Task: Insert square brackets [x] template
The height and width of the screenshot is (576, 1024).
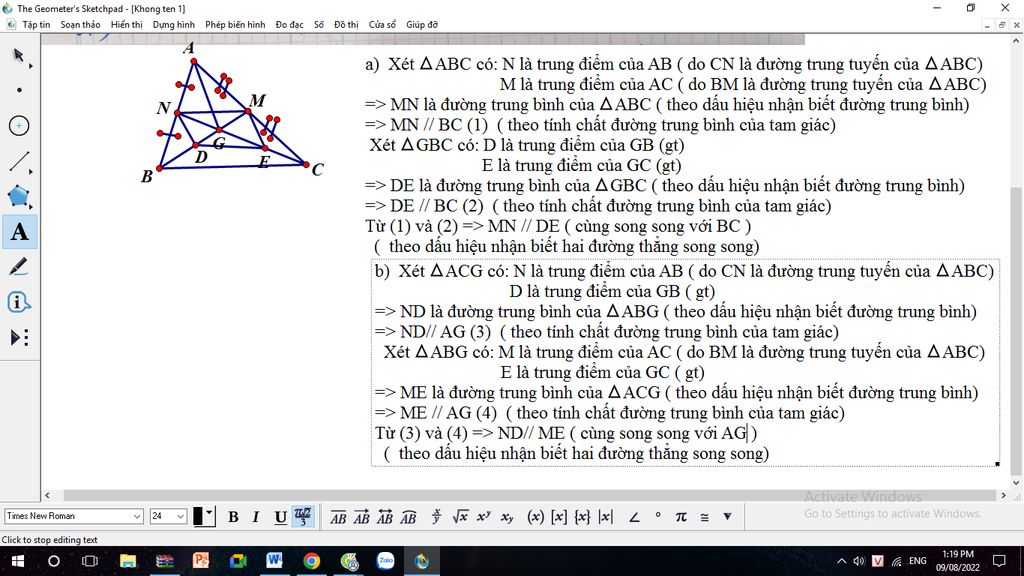Action: [559, 517]
